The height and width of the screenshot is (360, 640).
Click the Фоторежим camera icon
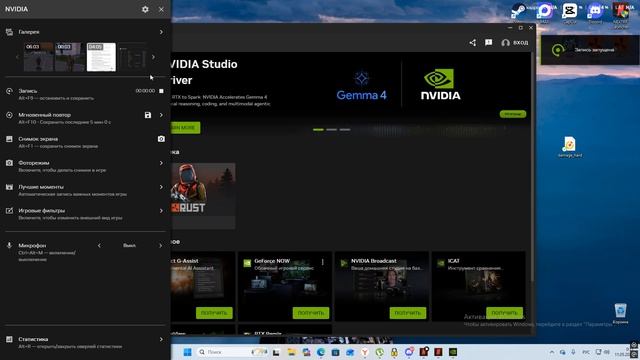click(x=9, y=163)
